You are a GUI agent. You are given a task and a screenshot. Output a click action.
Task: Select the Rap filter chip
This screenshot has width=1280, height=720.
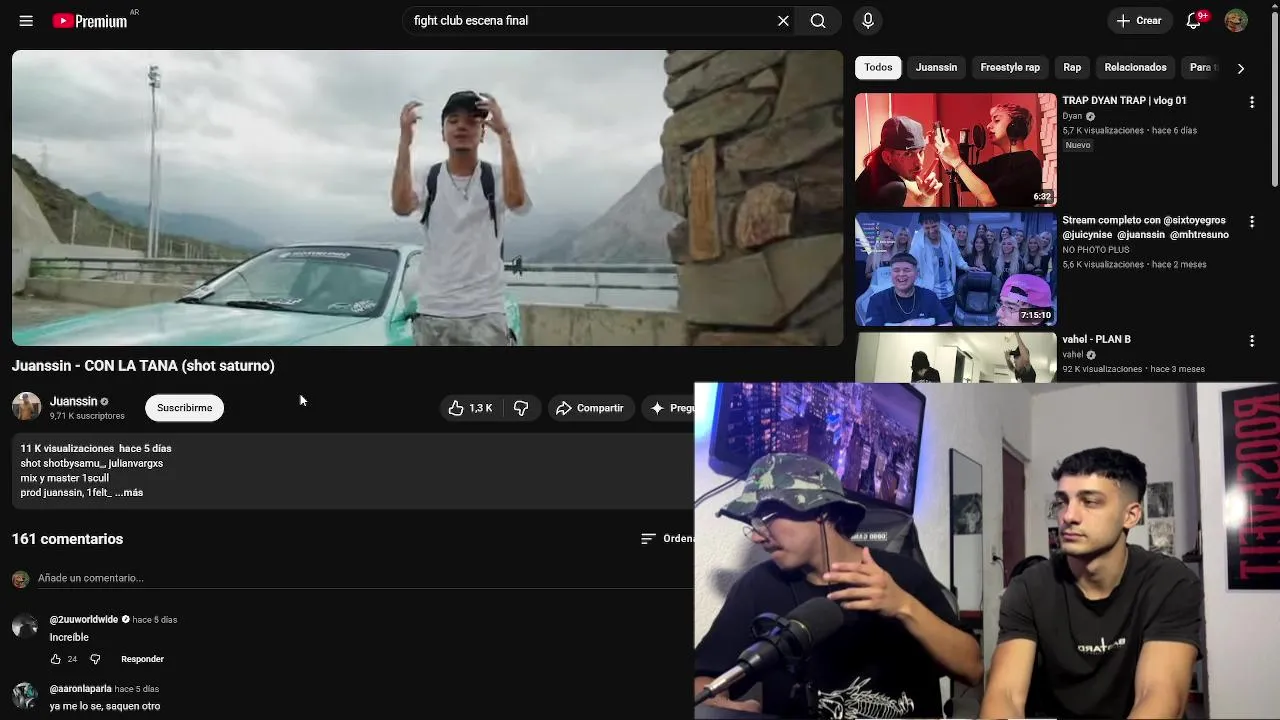(x=1072, y=67)
